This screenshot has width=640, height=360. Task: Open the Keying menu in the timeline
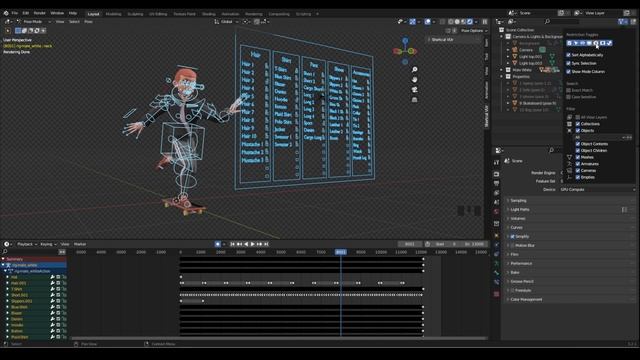tap(48, 244)
